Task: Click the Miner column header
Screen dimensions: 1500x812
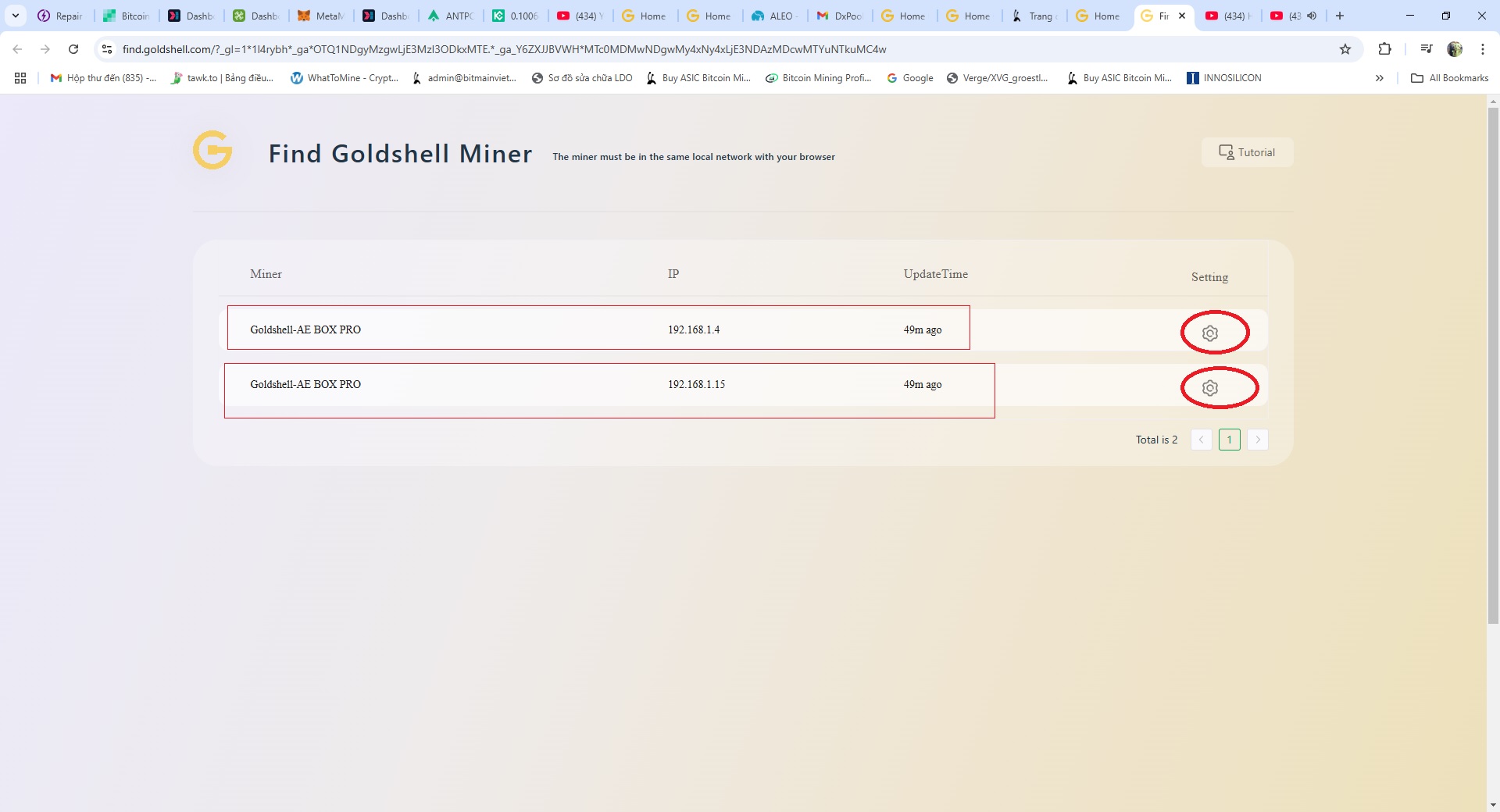Action: click(266, 274)
